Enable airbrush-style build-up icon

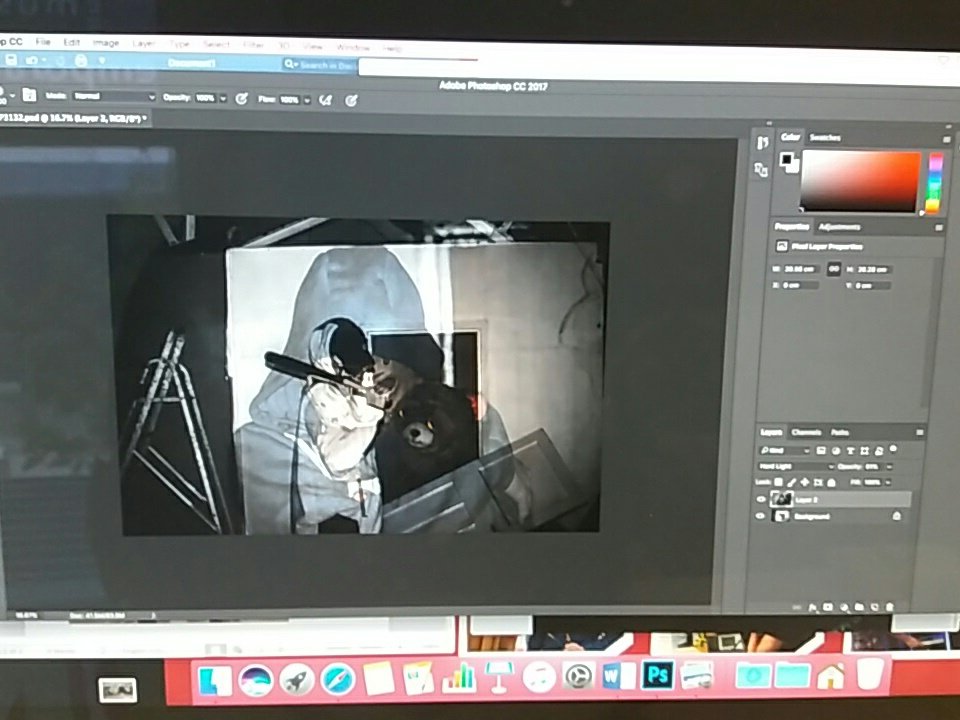coord(326,100)
